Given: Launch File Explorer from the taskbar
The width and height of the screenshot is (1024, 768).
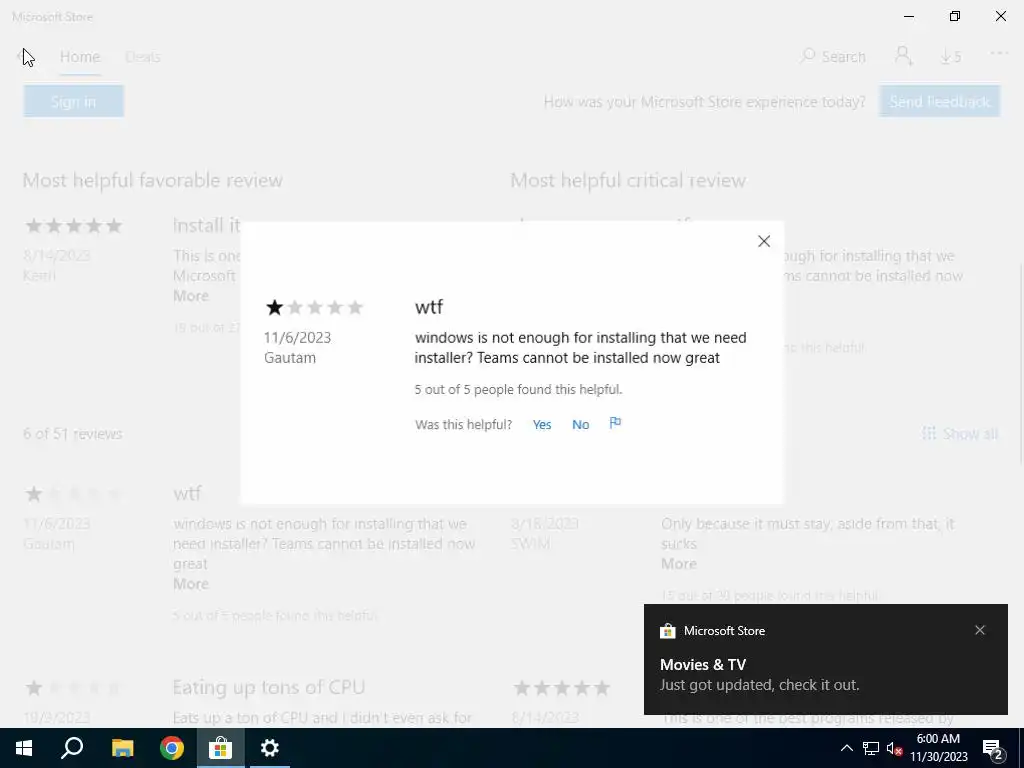Looking at the screenshot, I should click(122, 748).
